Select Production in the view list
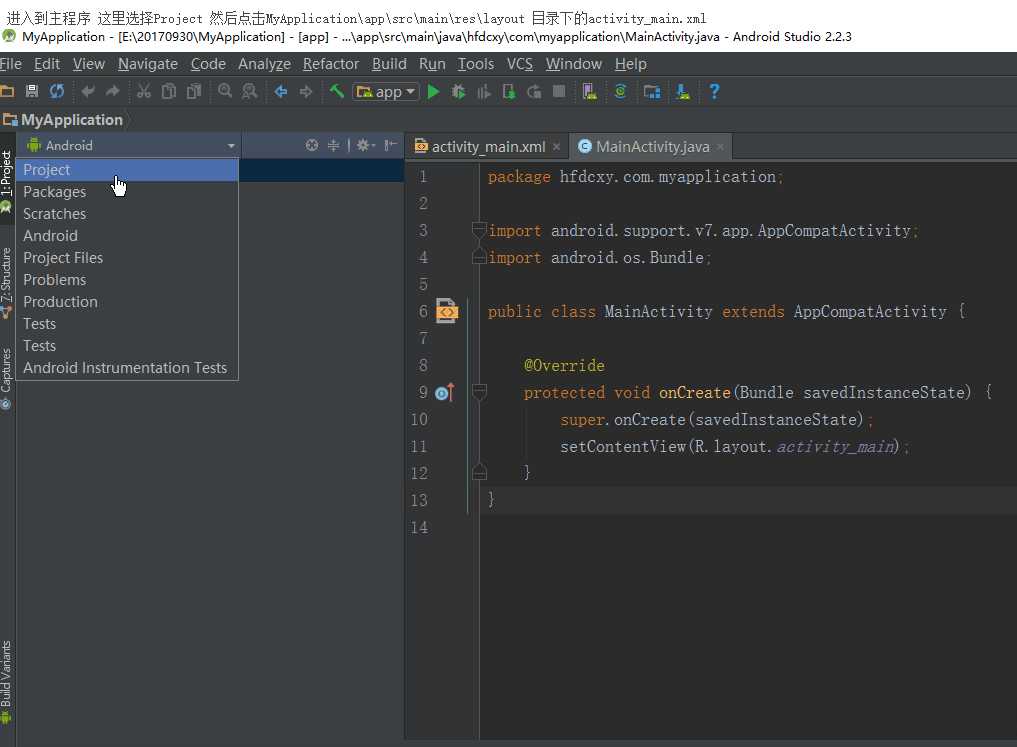The width and height of the screenshot is (1017, 747). point(127,302)
